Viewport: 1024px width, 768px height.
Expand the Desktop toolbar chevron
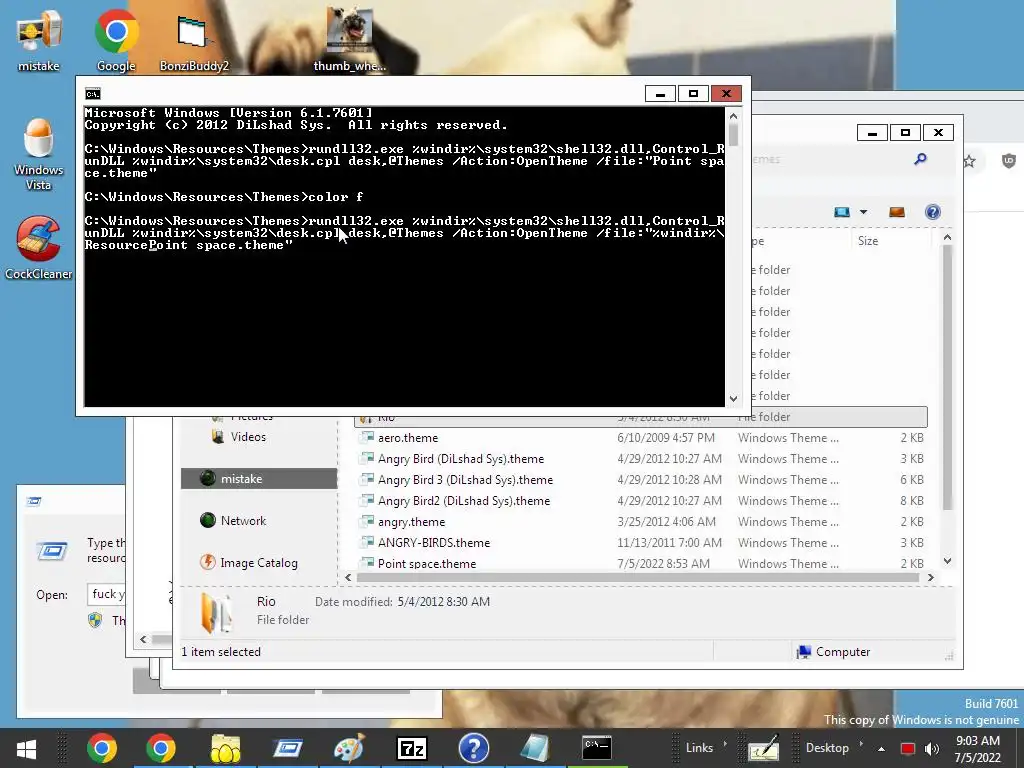click(x=861, y=744)
